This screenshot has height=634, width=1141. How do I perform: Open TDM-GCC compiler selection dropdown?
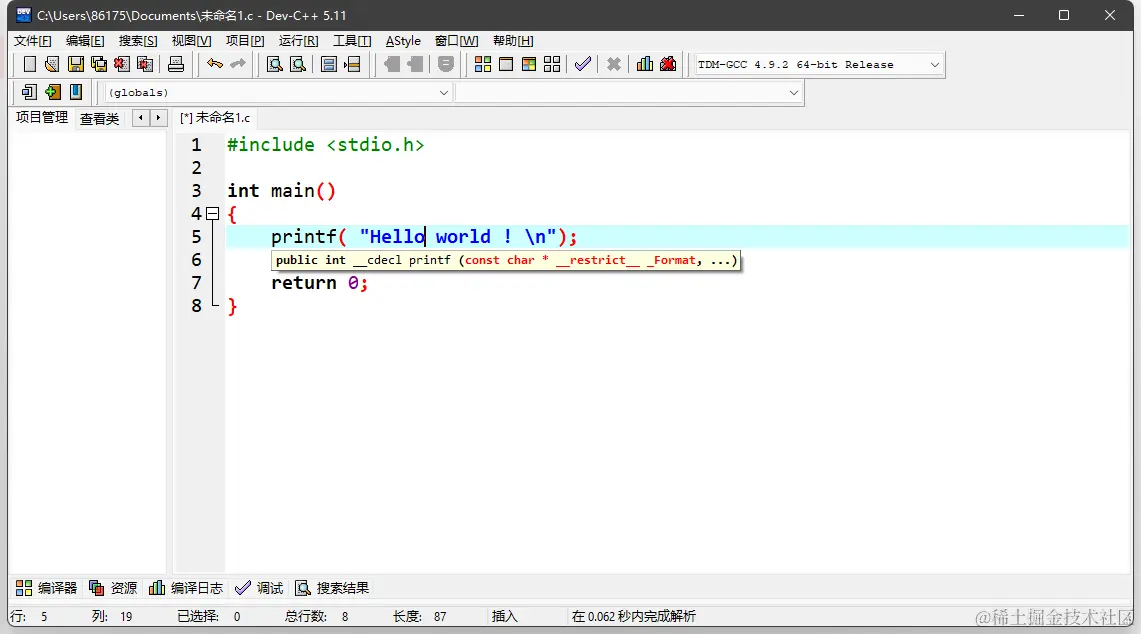(x=935, y=65)
